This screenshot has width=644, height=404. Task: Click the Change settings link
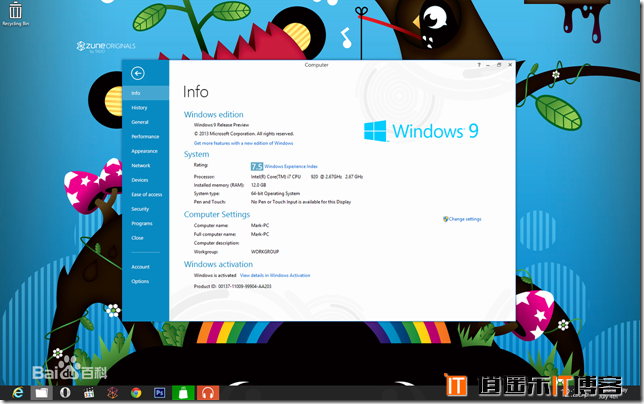[x=465, y=219]
